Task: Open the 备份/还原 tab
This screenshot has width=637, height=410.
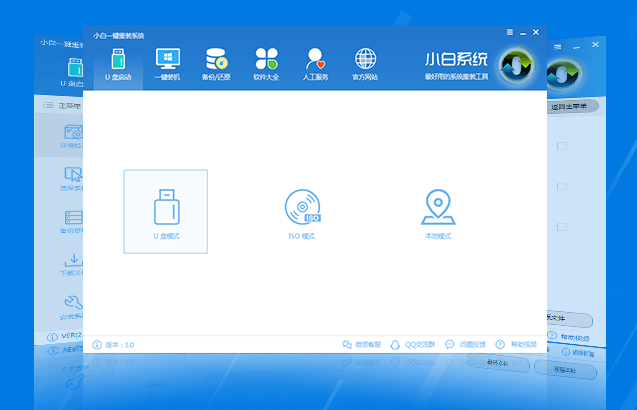Action: [216, 65]
